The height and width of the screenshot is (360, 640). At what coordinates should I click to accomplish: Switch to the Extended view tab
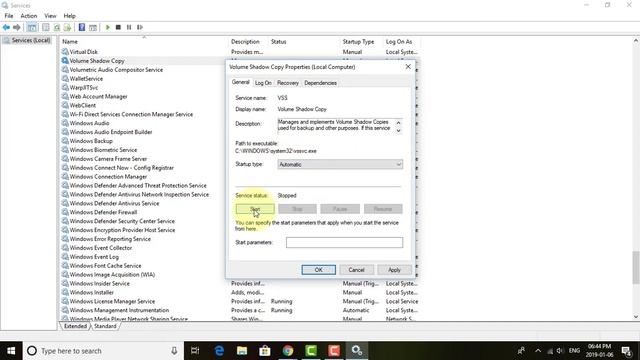tap(76, 326)
